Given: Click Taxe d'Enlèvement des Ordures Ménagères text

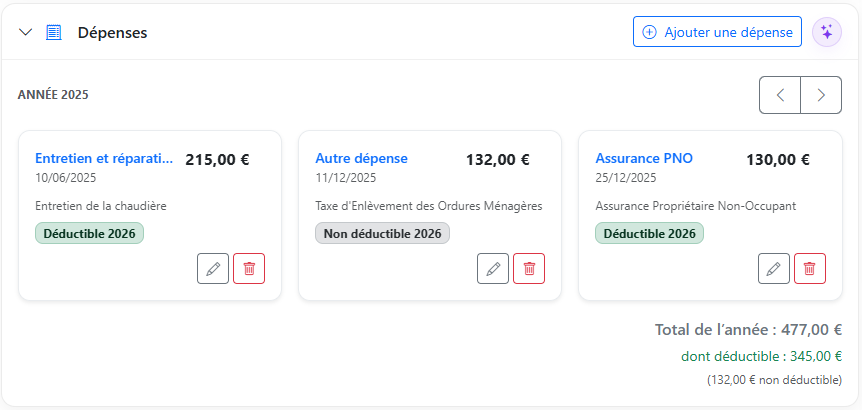Looking at the screenshot, I should (429, 206).
